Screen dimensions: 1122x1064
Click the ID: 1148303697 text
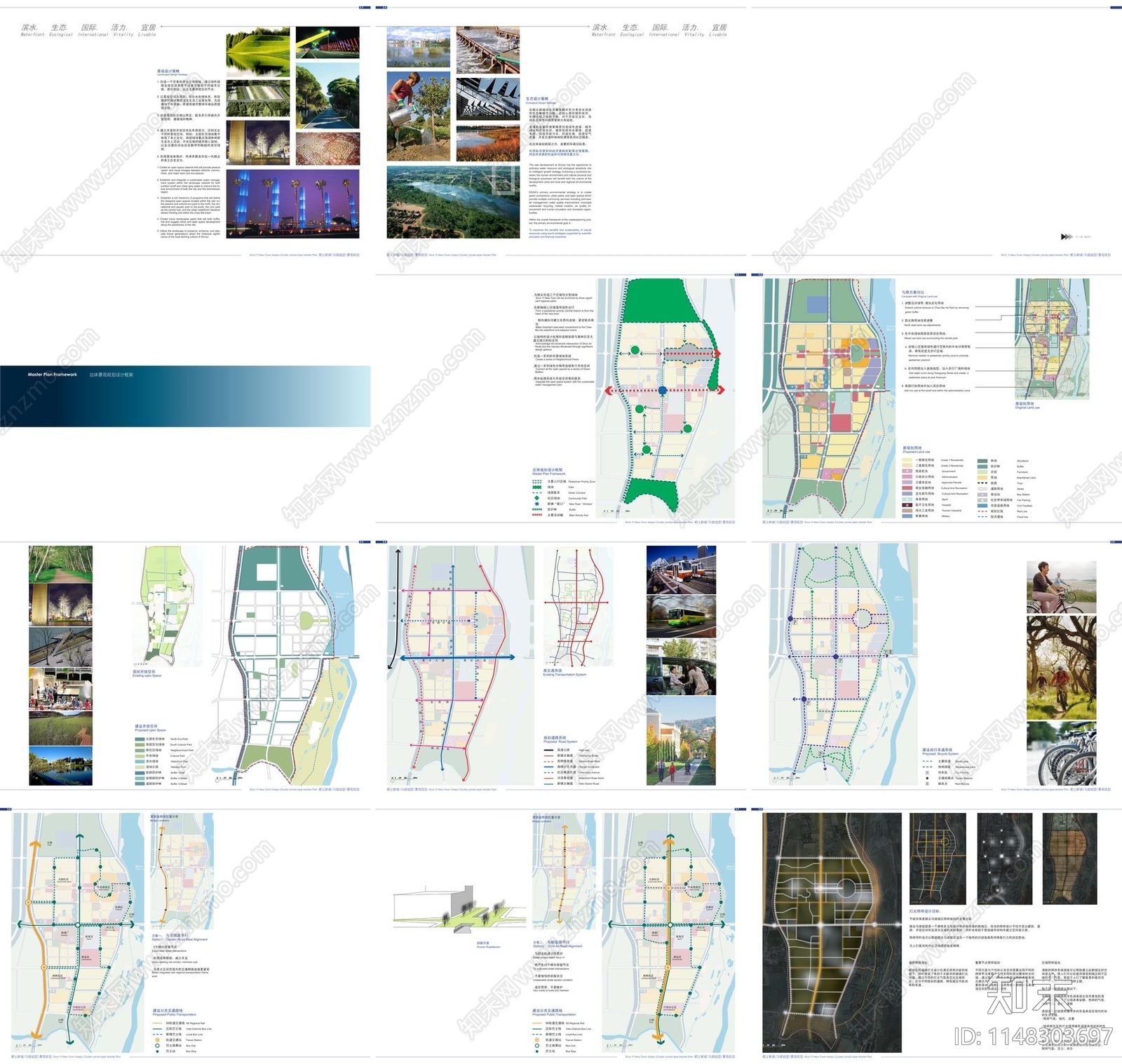(x=1033, y=1036)
